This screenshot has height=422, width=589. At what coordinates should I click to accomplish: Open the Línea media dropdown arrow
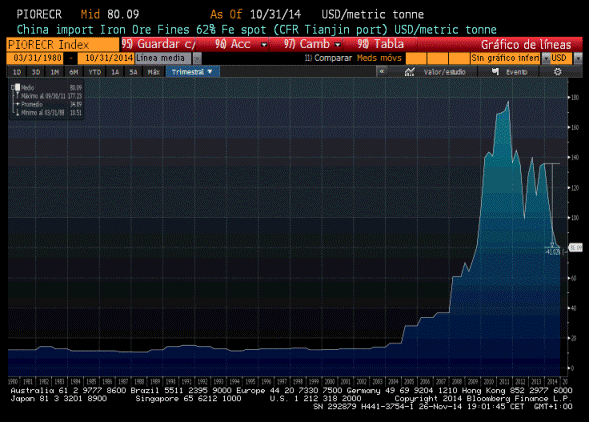(198, 58)
